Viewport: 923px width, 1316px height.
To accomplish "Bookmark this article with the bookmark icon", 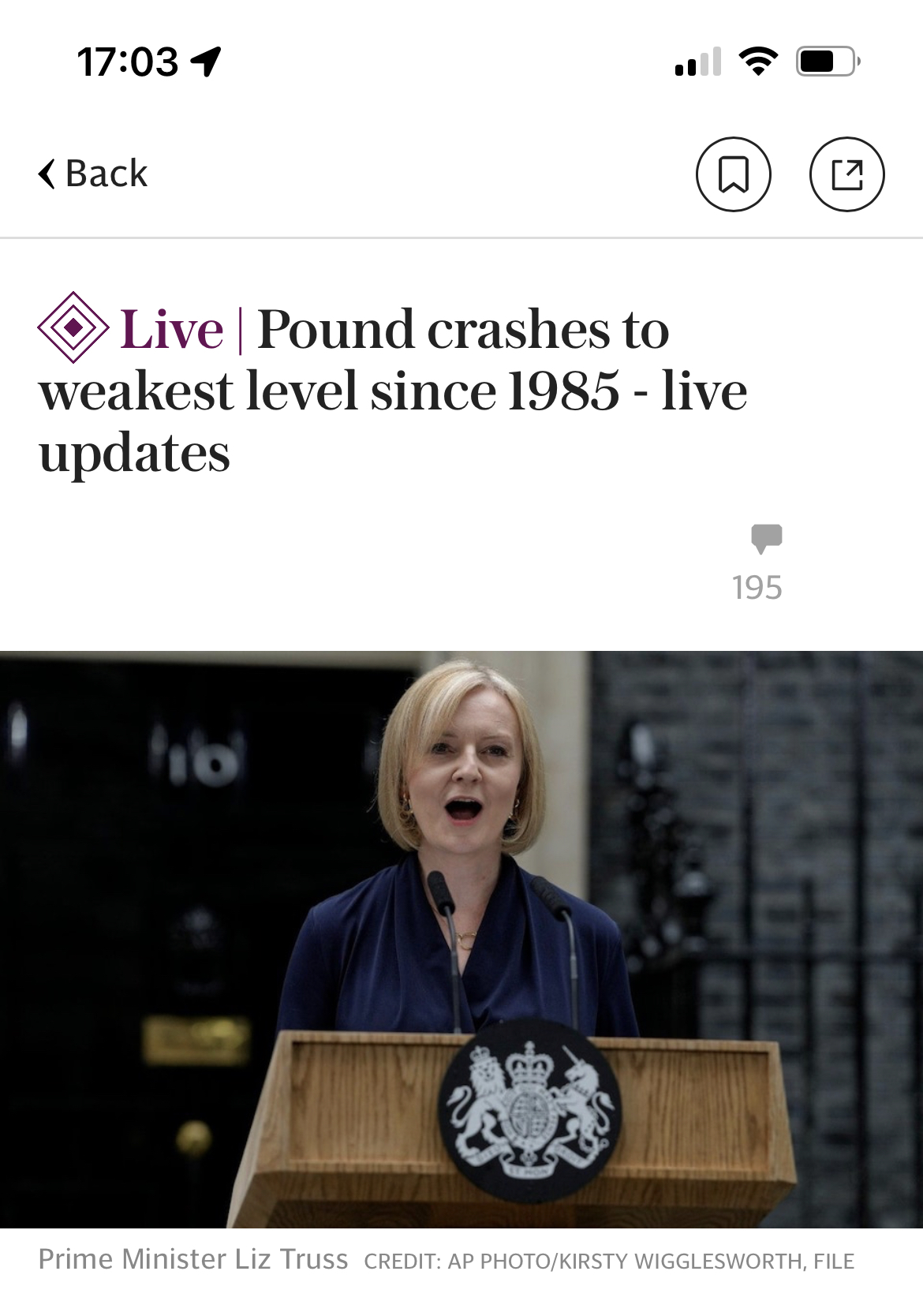I will tap(733, 174).
